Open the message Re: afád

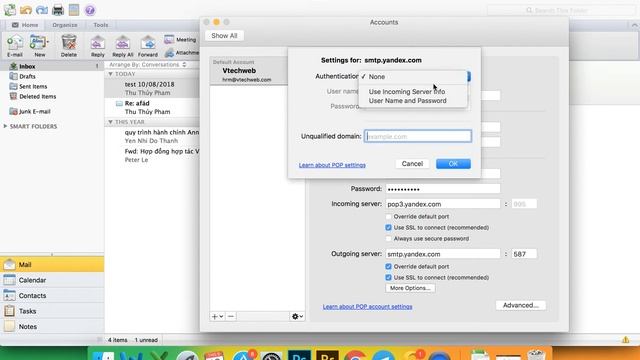click(152, 107)
